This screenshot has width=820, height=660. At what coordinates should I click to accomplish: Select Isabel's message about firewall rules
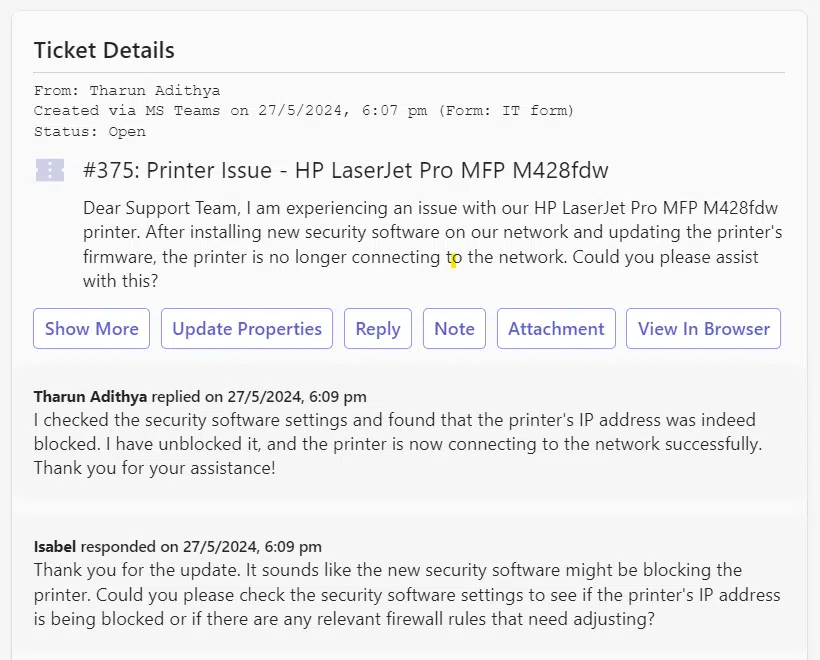click(406, 595)
